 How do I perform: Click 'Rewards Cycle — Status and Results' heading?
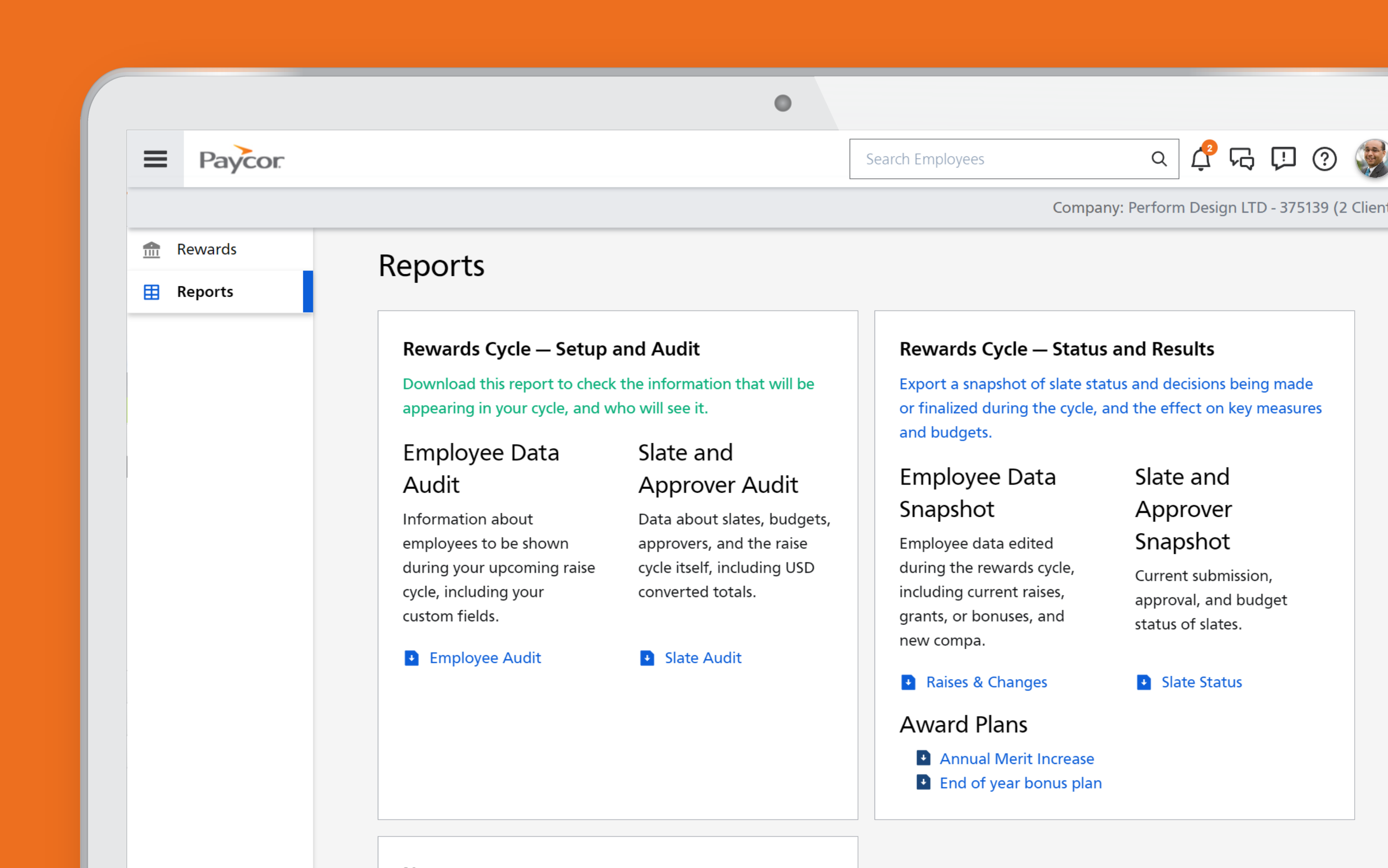(1056, 349)
